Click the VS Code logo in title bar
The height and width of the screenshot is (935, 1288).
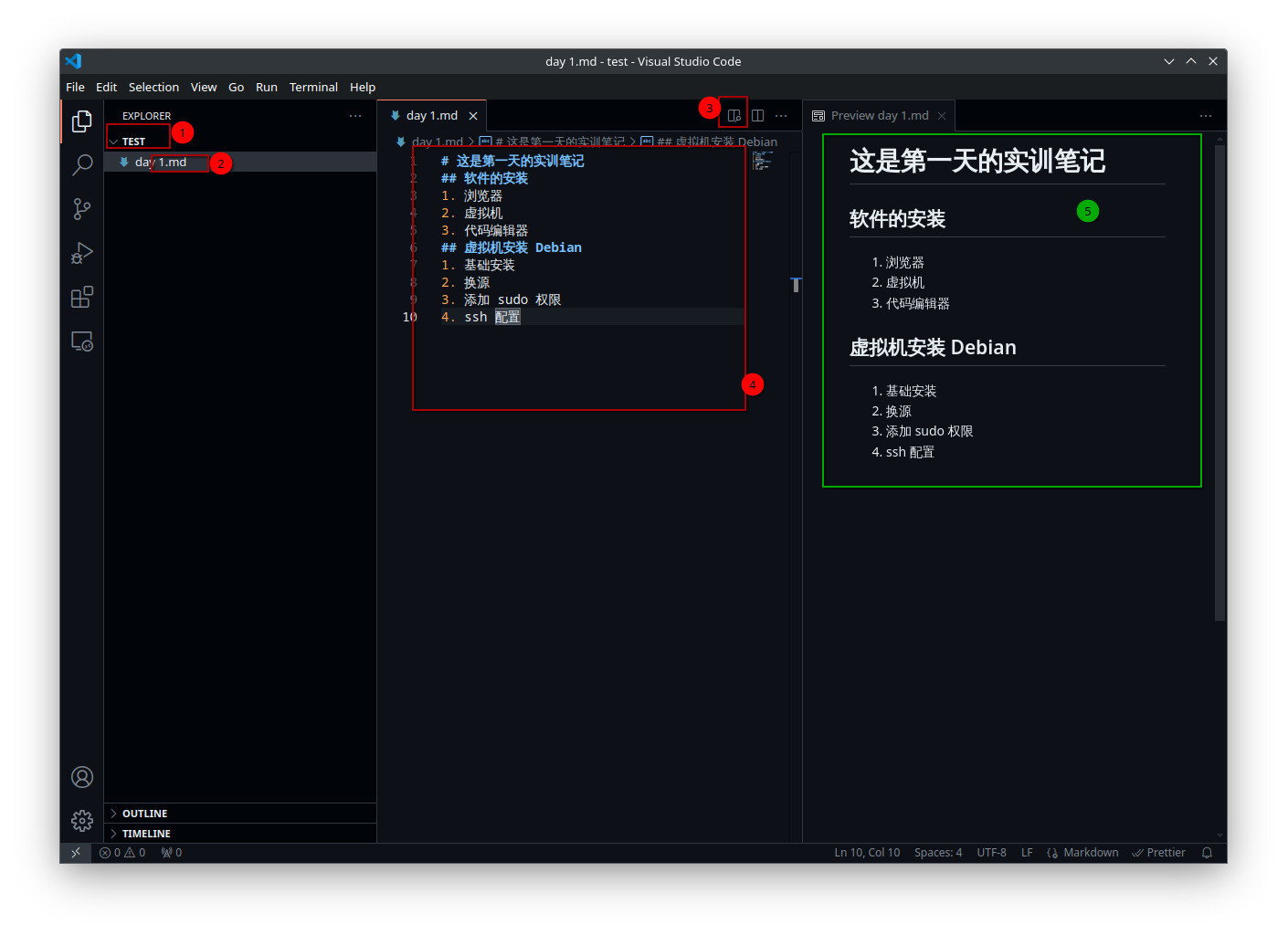click(x=74, y=61)
